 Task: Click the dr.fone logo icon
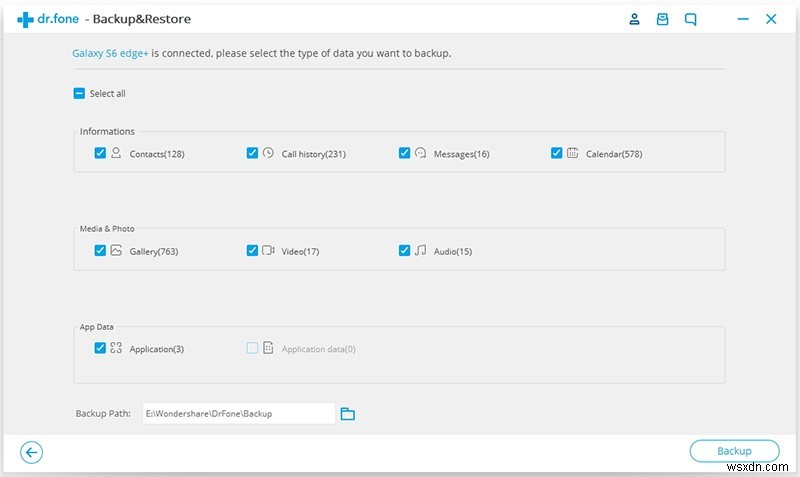(x=25, y=19)
